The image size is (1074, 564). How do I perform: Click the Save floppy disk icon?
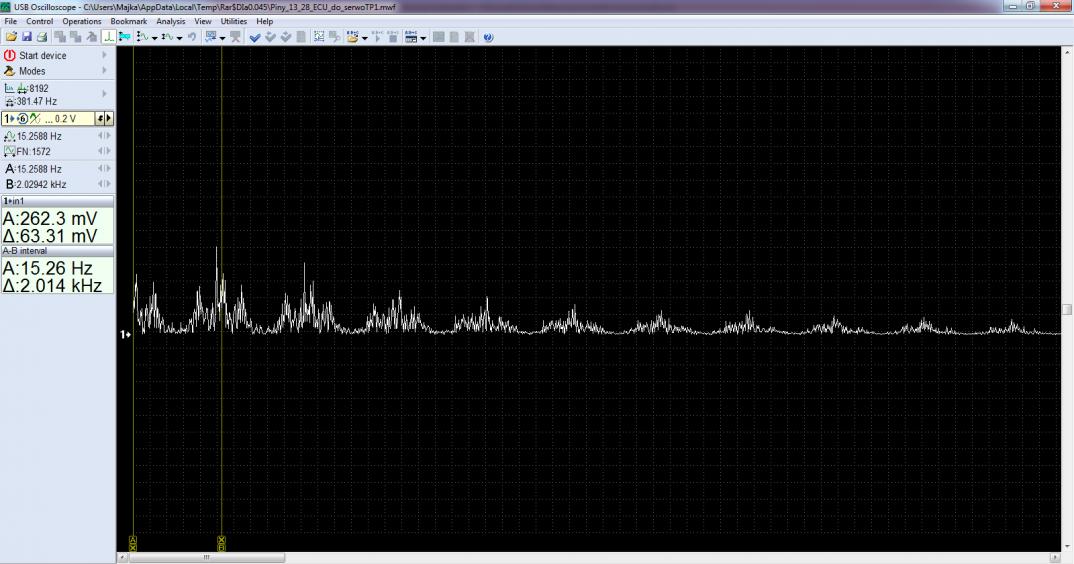coord(27,37)
